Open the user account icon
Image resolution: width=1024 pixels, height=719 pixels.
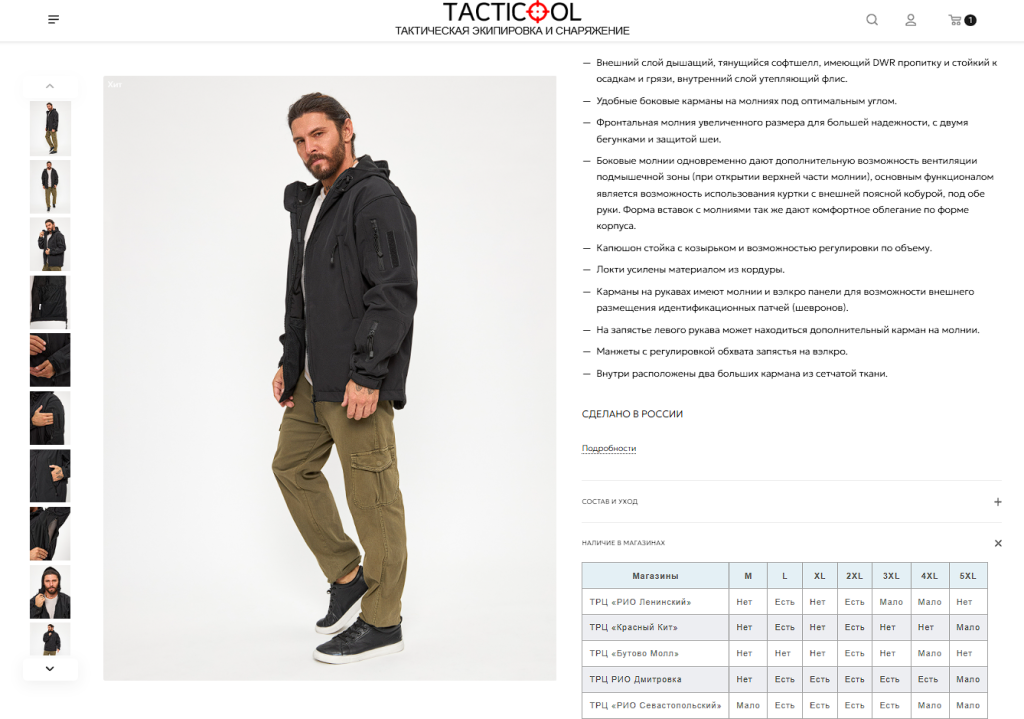click(910, 20)
